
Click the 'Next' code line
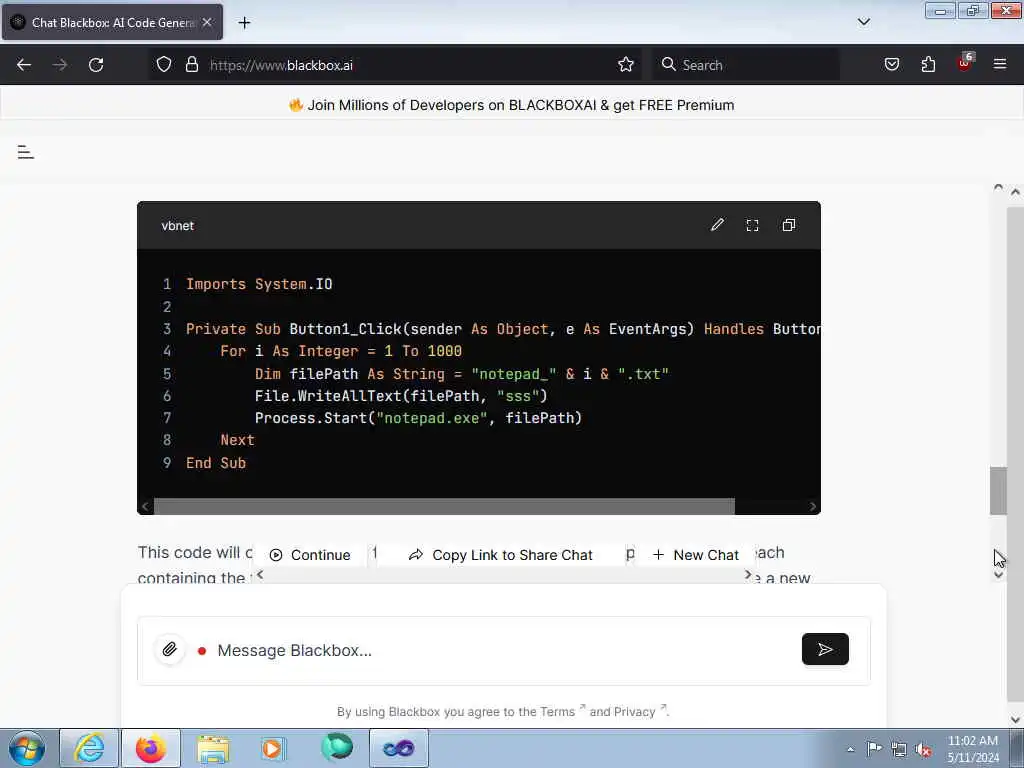tap(237, 440)
